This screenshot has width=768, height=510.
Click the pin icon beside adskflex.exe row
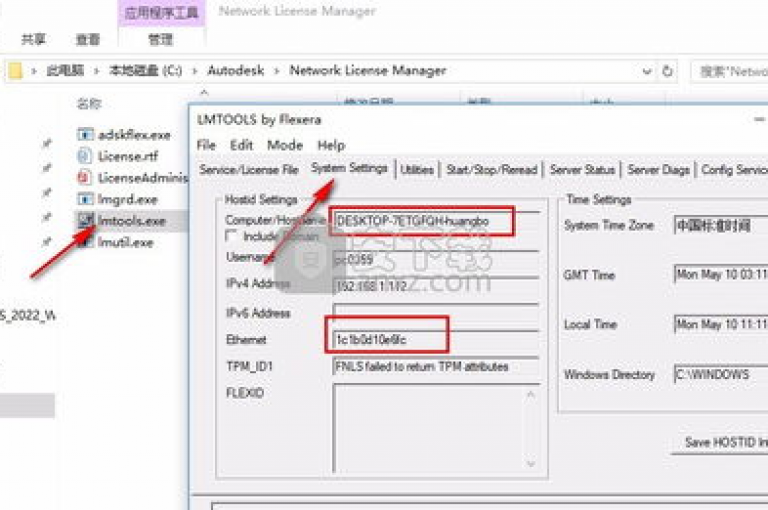pyautogui.click(x=47, y=144)
